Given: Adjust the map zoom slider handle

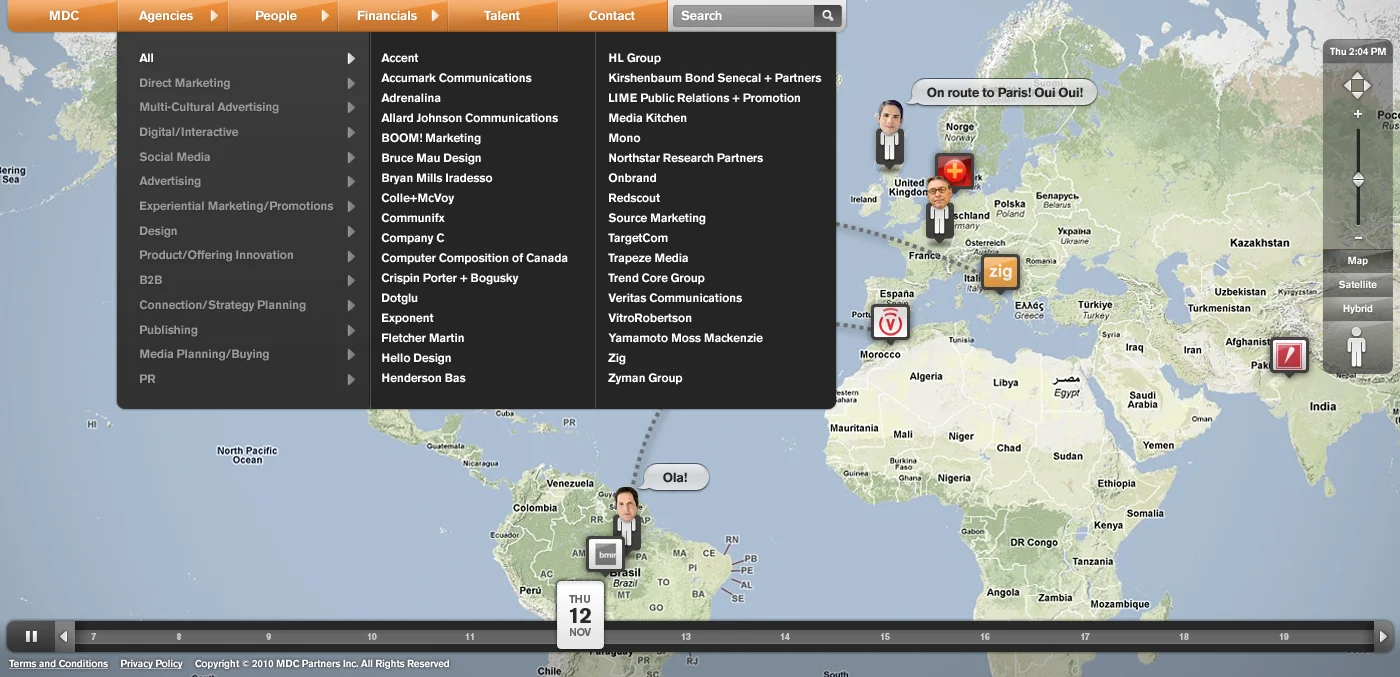Looking at the screenshot, I should pyautogui.click(x=1358, y=179).
